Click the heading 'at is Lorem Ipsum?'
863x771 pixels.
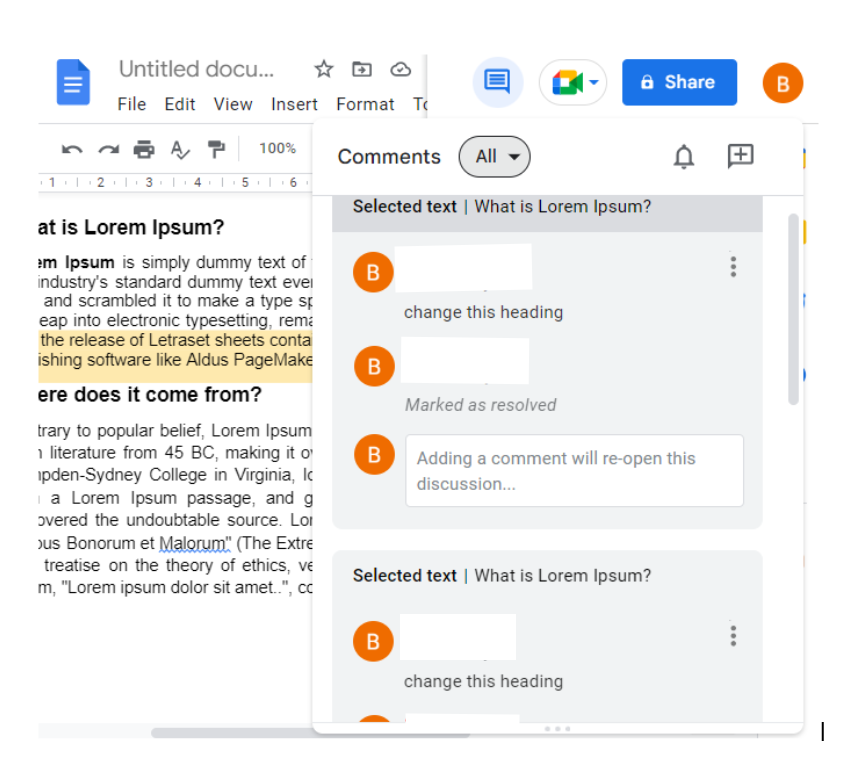[x=131, y=227]
